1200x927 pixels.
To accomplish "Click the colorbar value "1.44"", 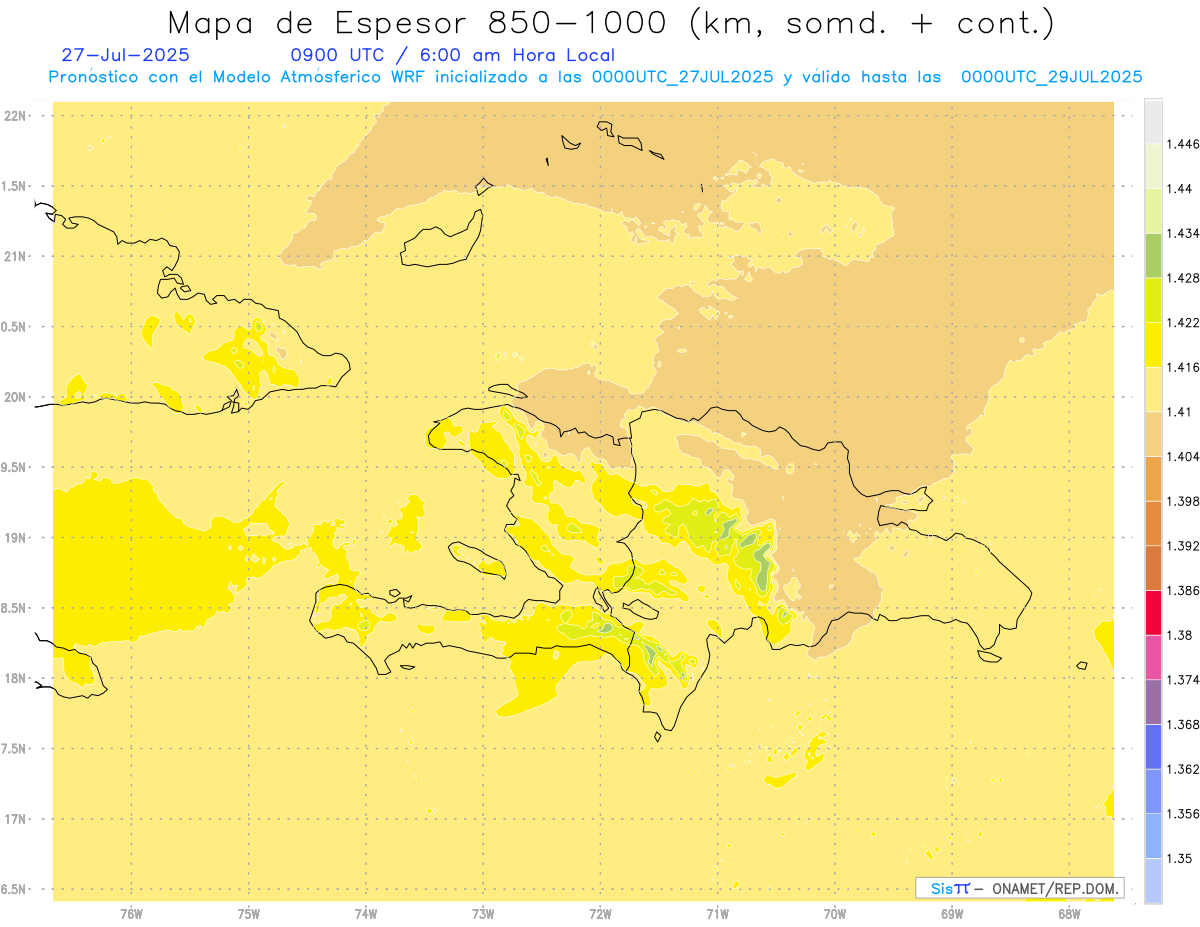I will tap(1180, 189).
